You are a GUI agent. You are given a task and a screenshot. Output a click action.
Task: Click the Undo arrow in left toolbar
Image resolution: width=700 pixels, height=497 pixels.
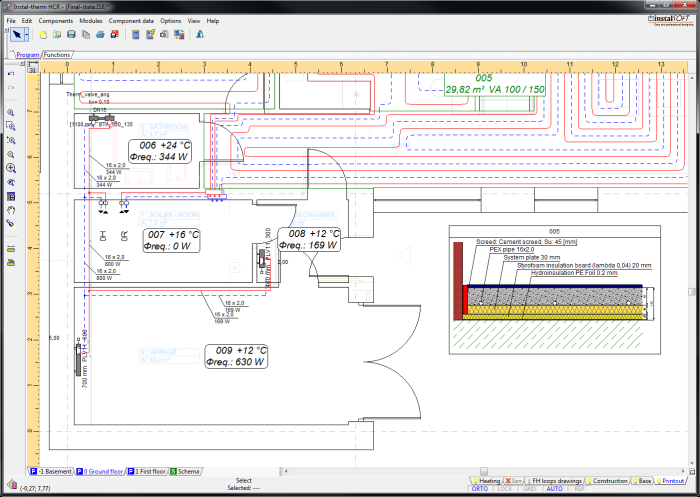click(x=11, y=74)
